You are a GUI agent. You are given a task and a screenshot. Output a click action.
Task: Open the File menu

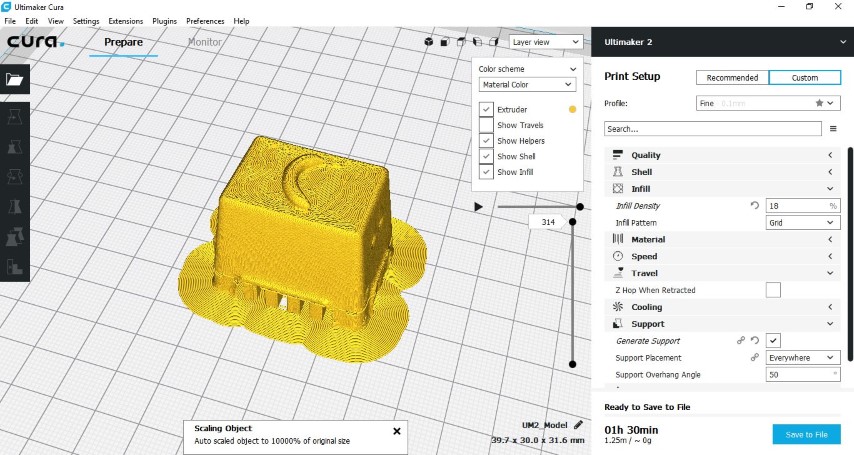tap(10, 21)
